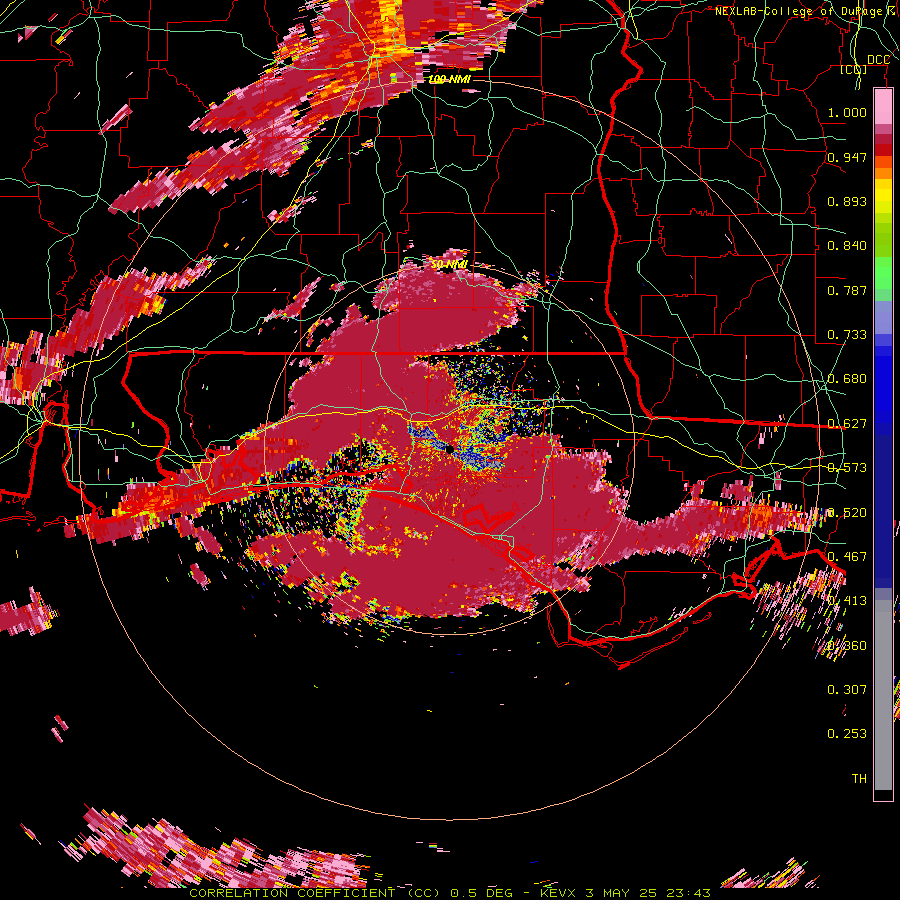Viewport: 900px width, 900px height.
Task: Click the DCC label above the color scale
Action: pos(878,60)
